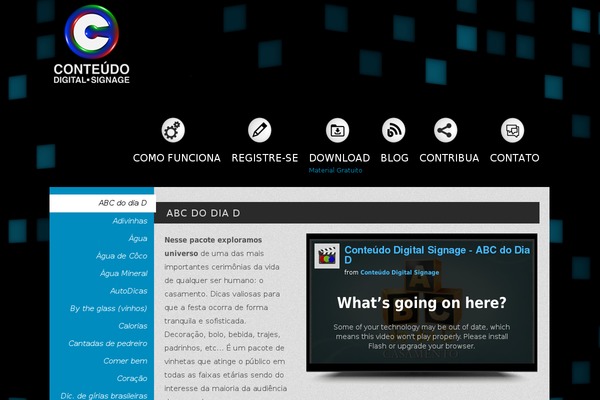Click the pencil icon above Registre-se
Viewport: 600px width, 400px height.
[x=259, y=130]
